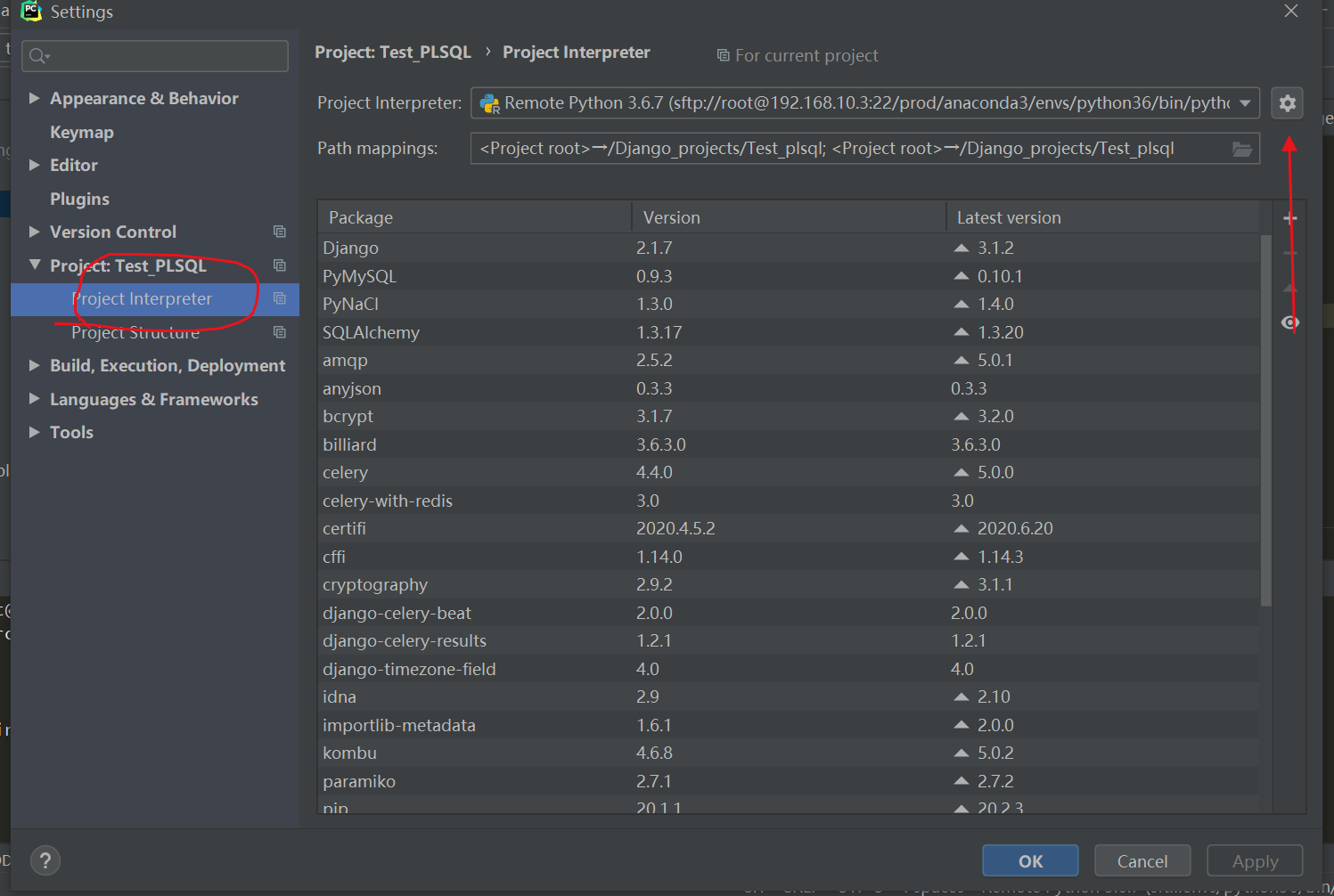Expand Appearance & Behavior section
1334x896 pixels.
point(34,98)
